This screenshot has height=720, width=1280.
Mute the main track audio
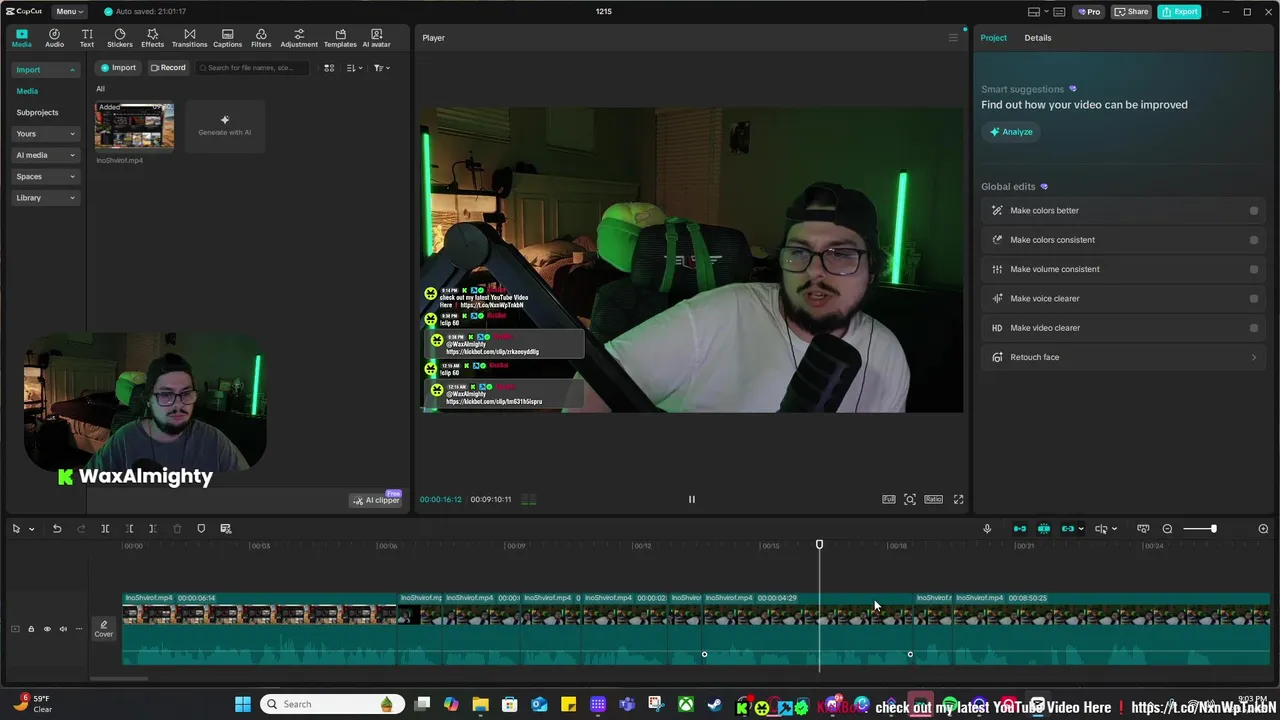pos(63,629)
